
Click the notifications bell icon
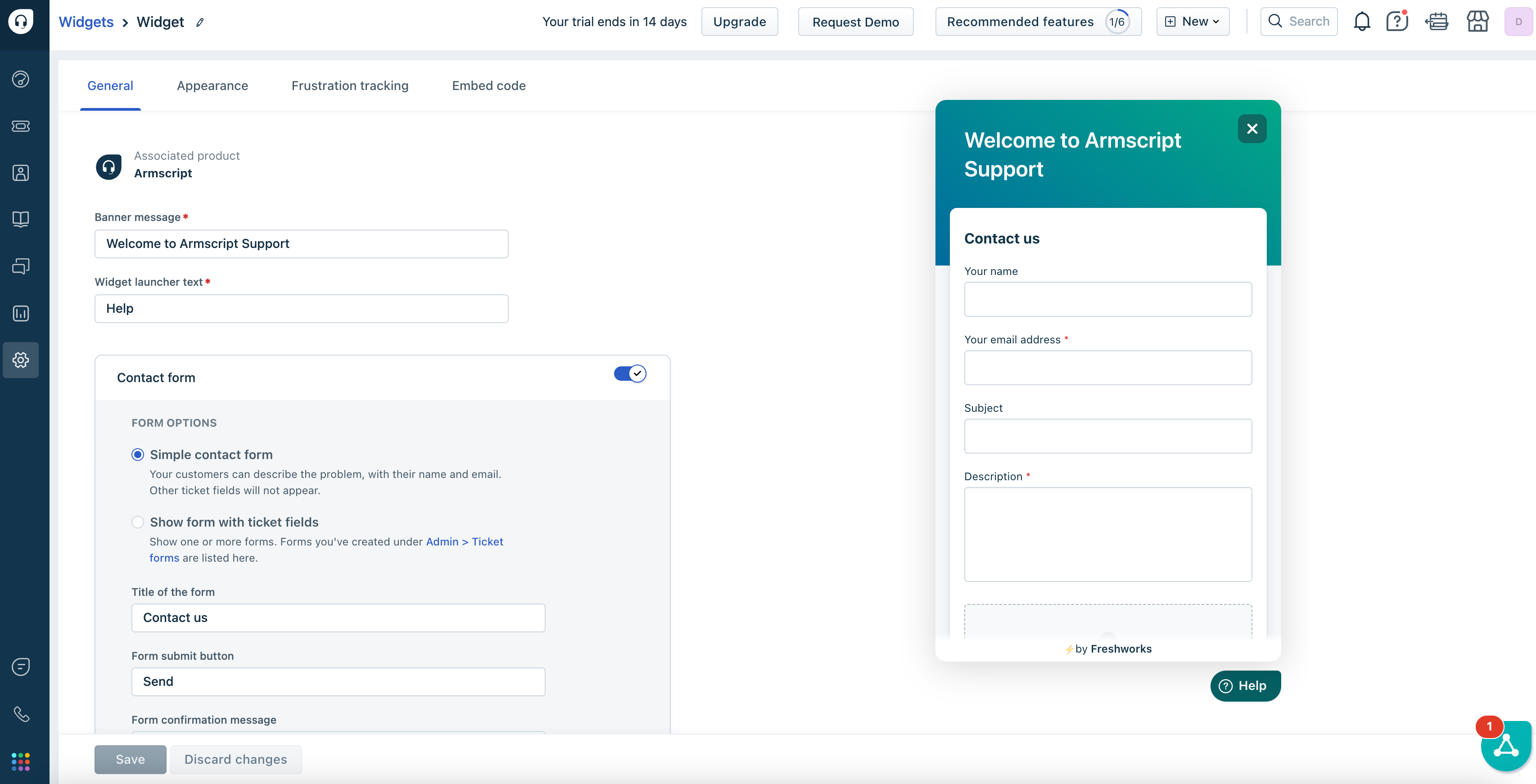[1362, 21]
